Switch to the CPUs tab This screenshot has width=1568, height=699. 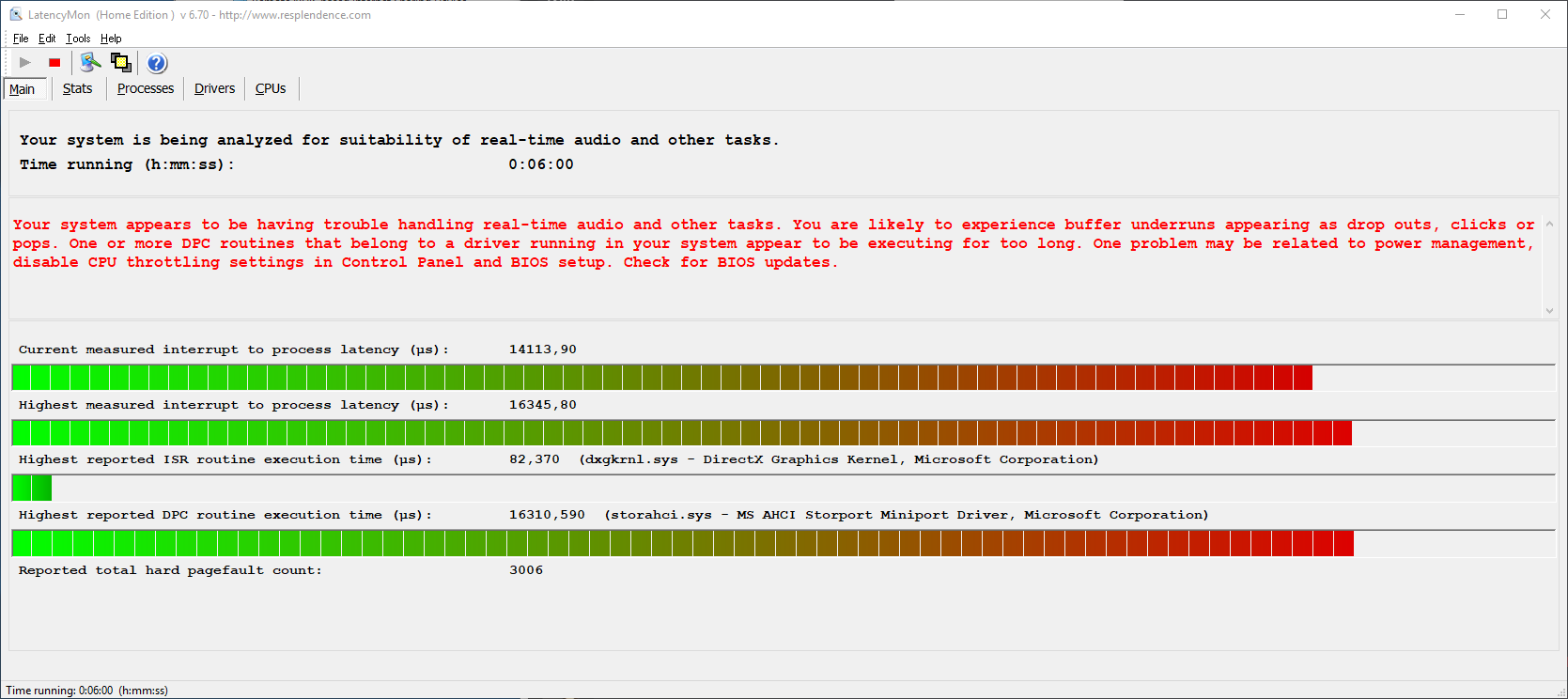tap(271, 88)
